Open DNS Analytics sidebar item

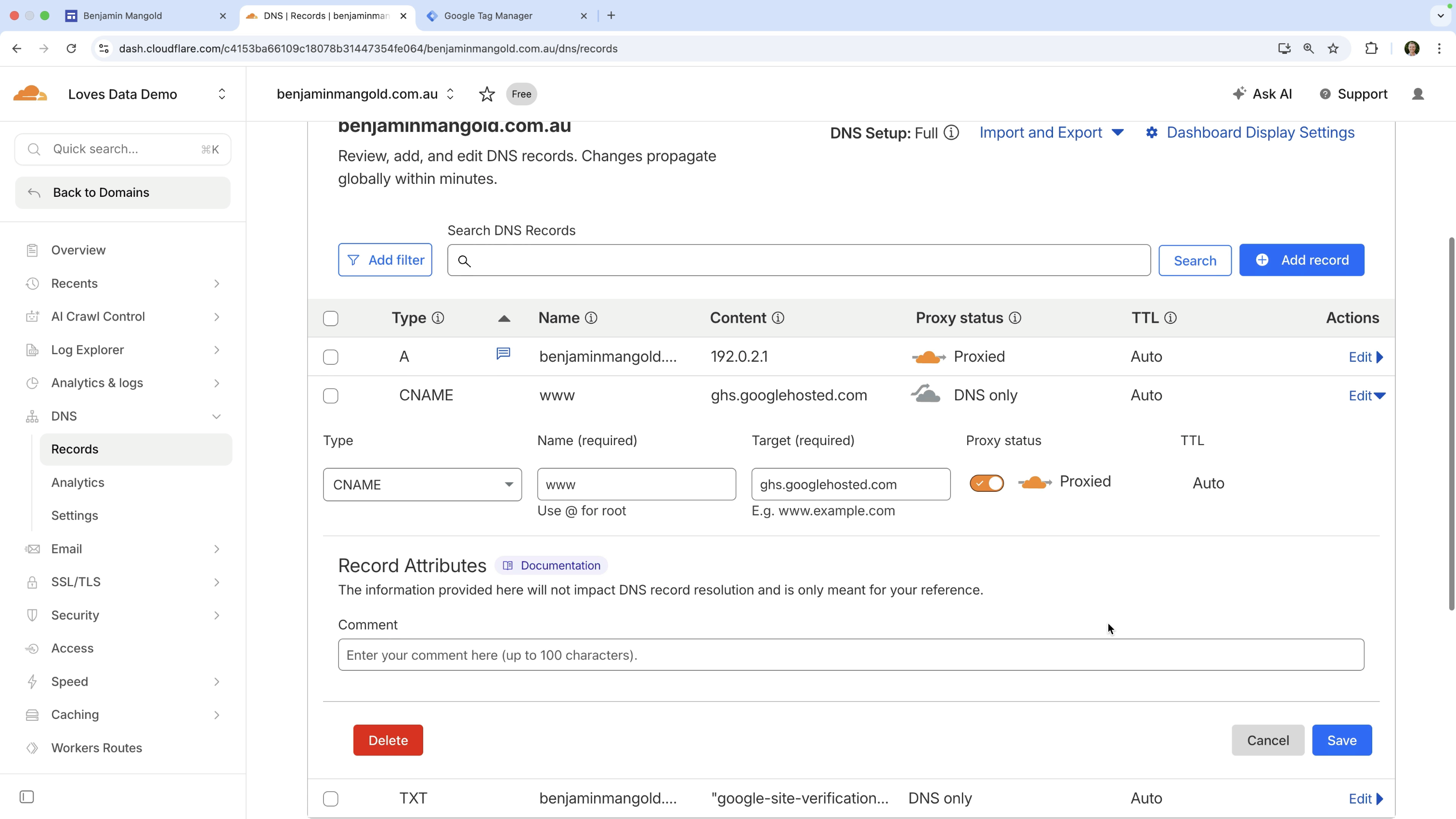click(x=78, y=483)
